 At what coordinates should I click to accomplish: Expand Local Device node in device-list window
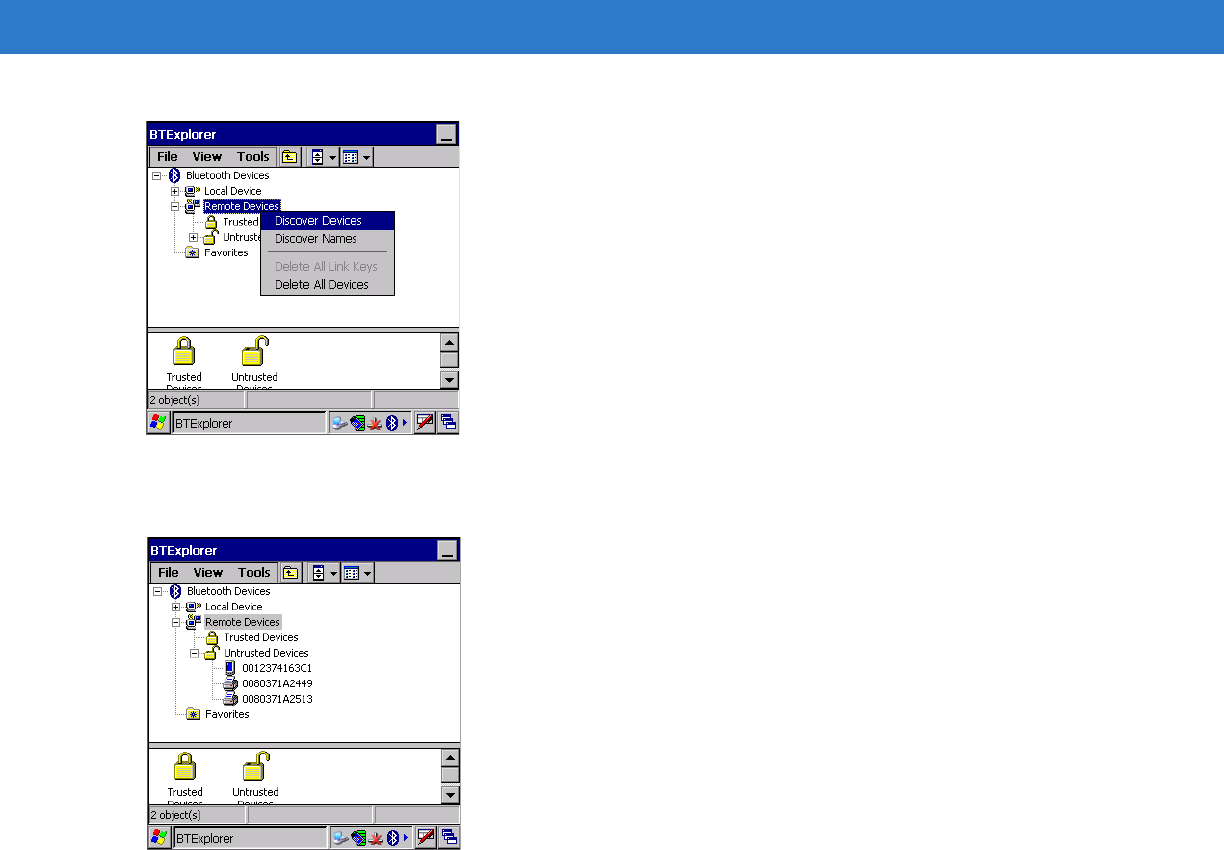[x=176, y=607]
